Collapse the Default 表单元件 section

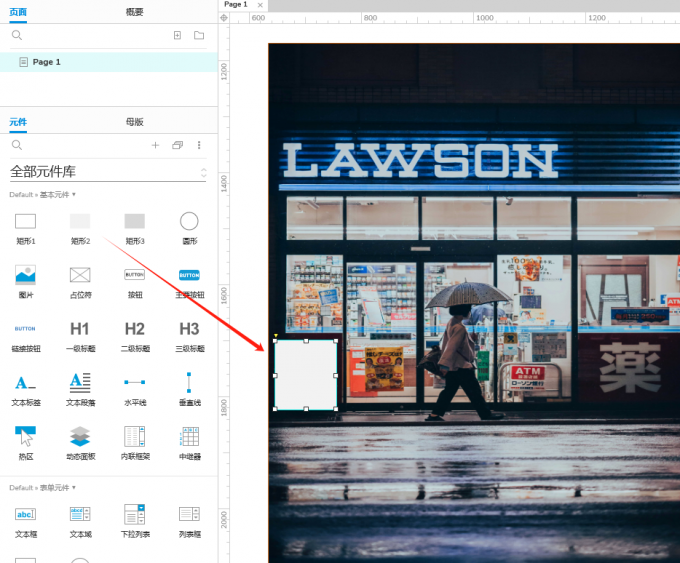[42, 488]
